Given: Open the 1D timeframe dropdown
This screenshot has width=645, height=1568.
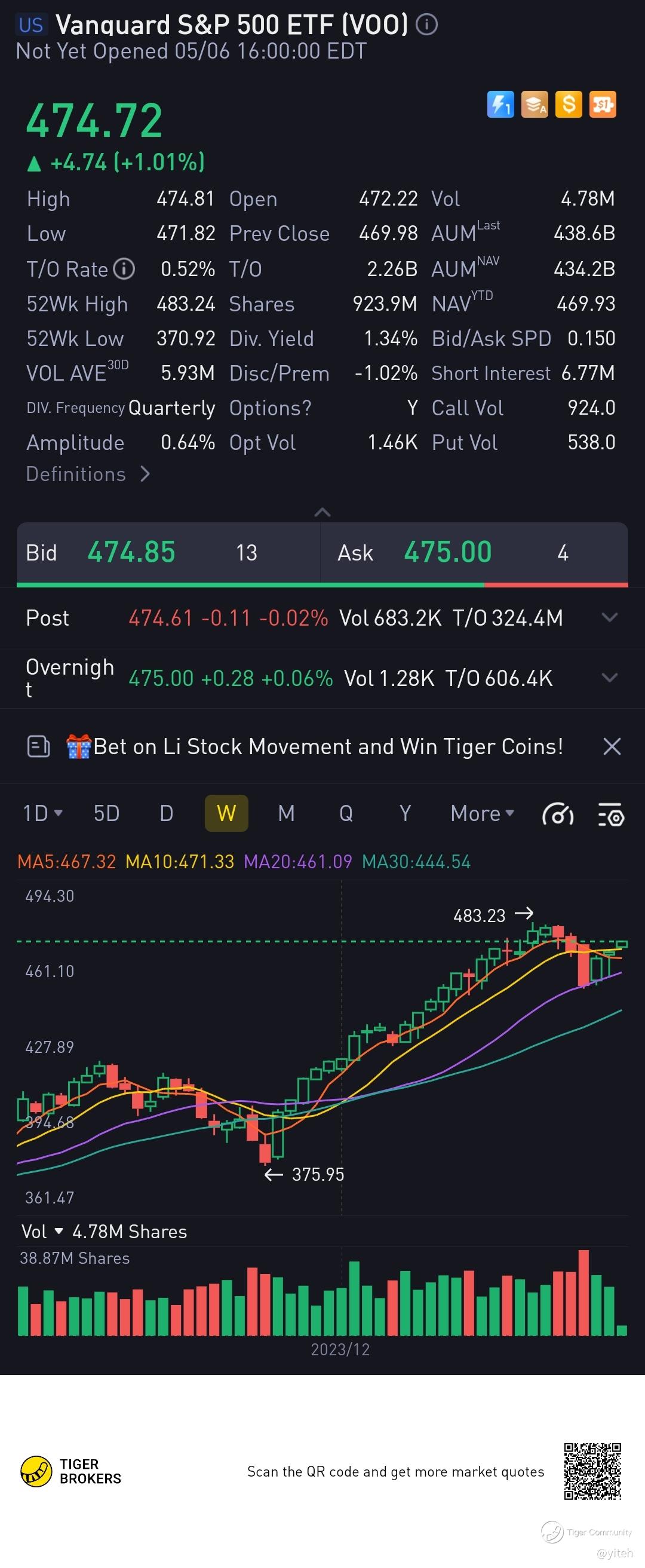Looking at the screenshot, I should pyautogui.click(x=42, y=813).
